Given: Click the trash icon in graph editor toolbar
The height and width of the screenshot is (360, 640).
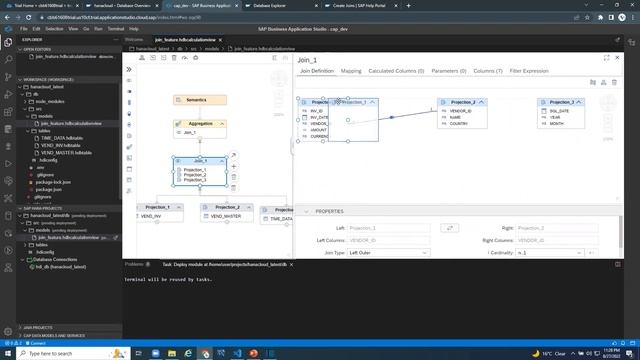Looking at the screenshot, I should point(174,58).
